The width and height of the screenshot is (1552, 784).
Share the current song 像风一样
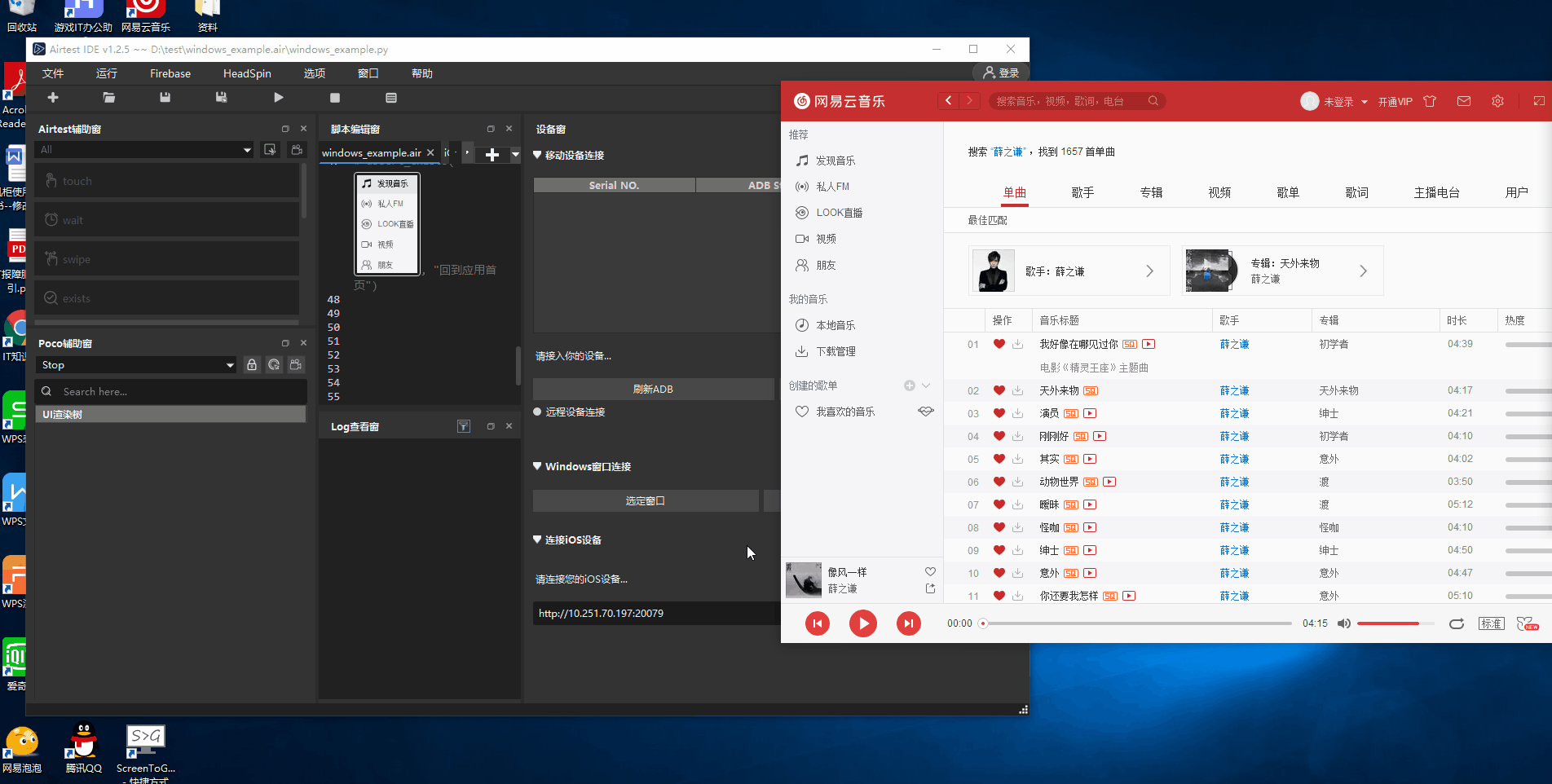(930, 588)
